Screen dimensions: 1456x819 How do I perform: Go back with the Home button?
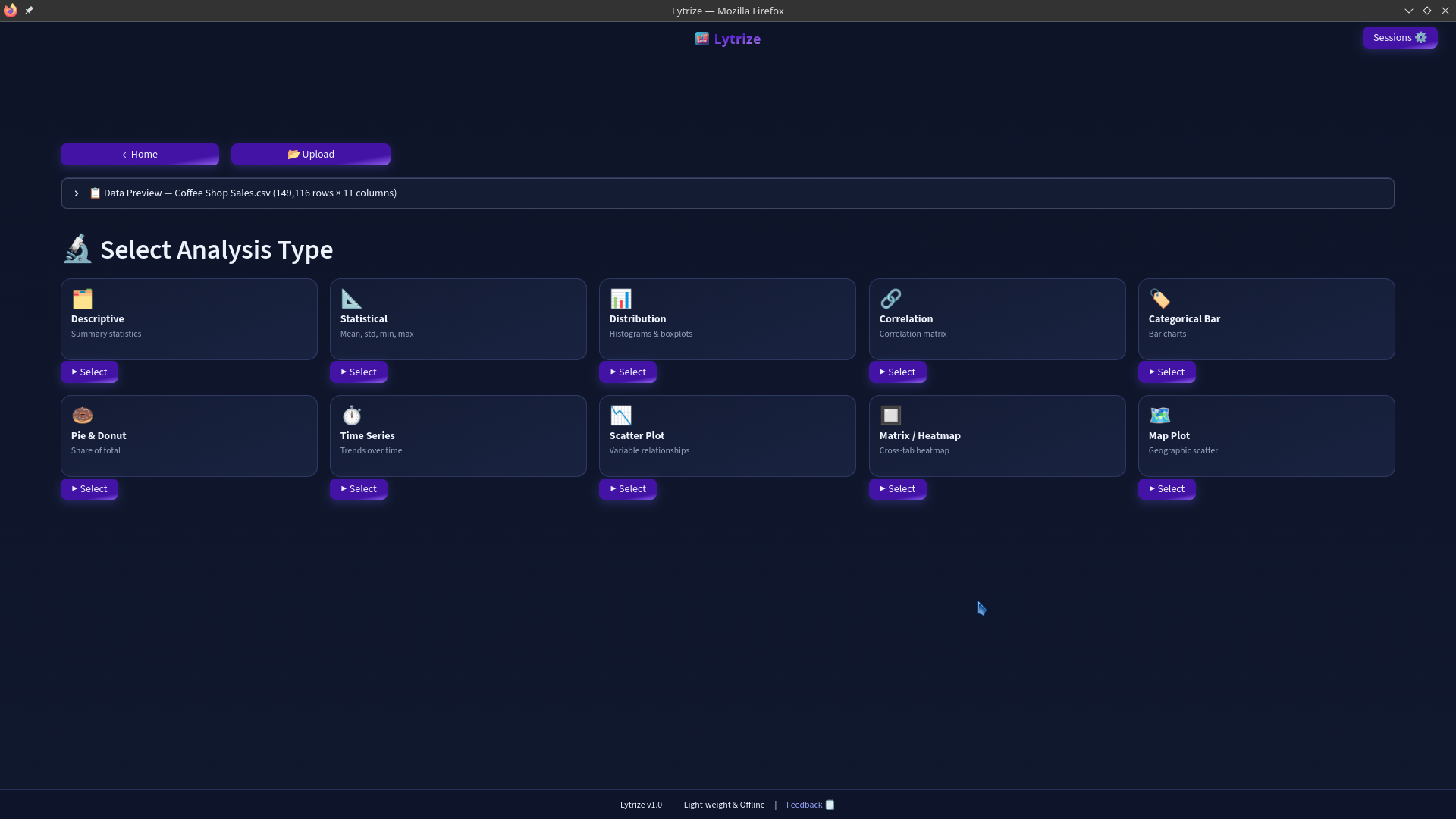pos(140,154)
